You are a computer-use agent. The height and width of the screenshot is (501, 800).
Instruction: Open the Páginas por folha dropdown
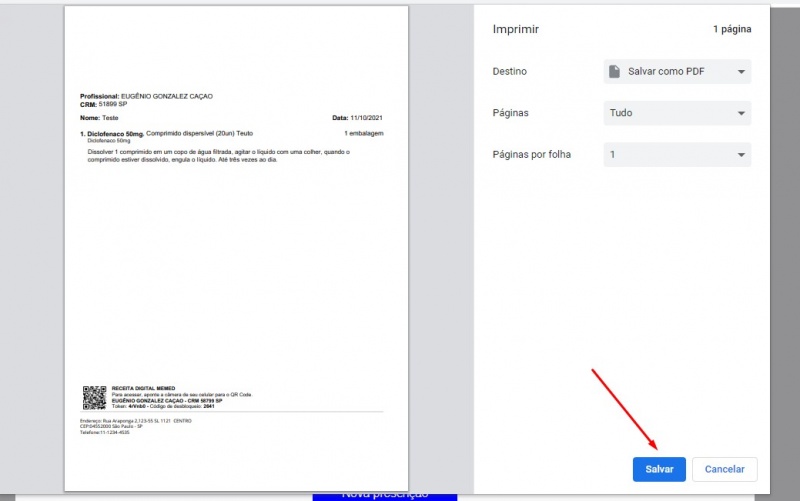[677, 155]
